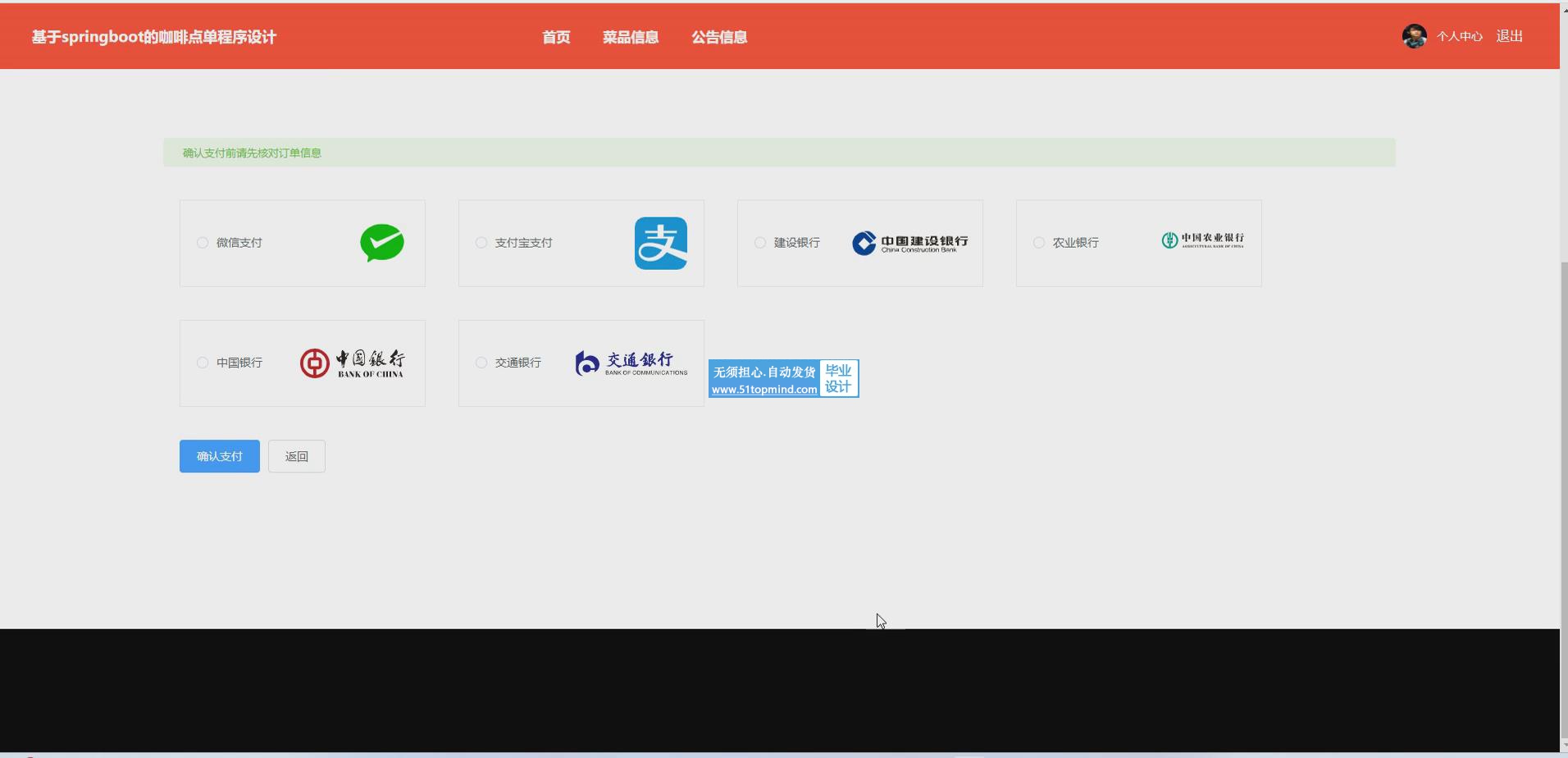Viewport: 1568px width, 758px height.
Task: Click the 农业银行 label text
Action: point(1076,243)
